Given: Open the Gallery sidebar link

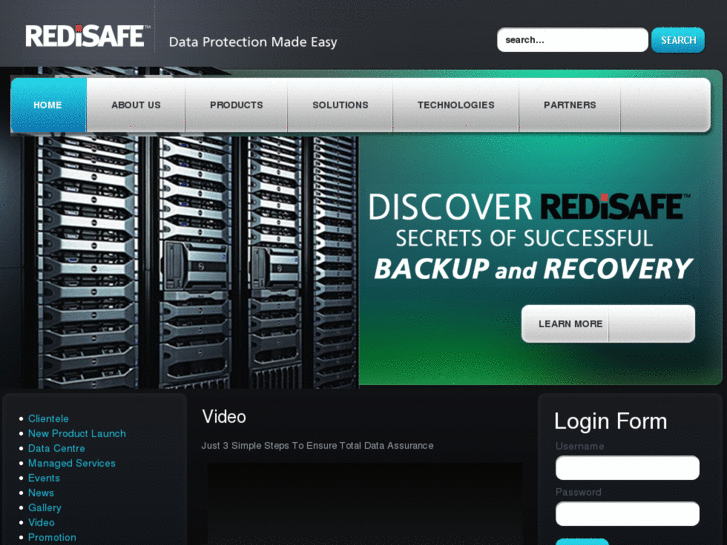Looking at the screenshot, I should point(45,507).
